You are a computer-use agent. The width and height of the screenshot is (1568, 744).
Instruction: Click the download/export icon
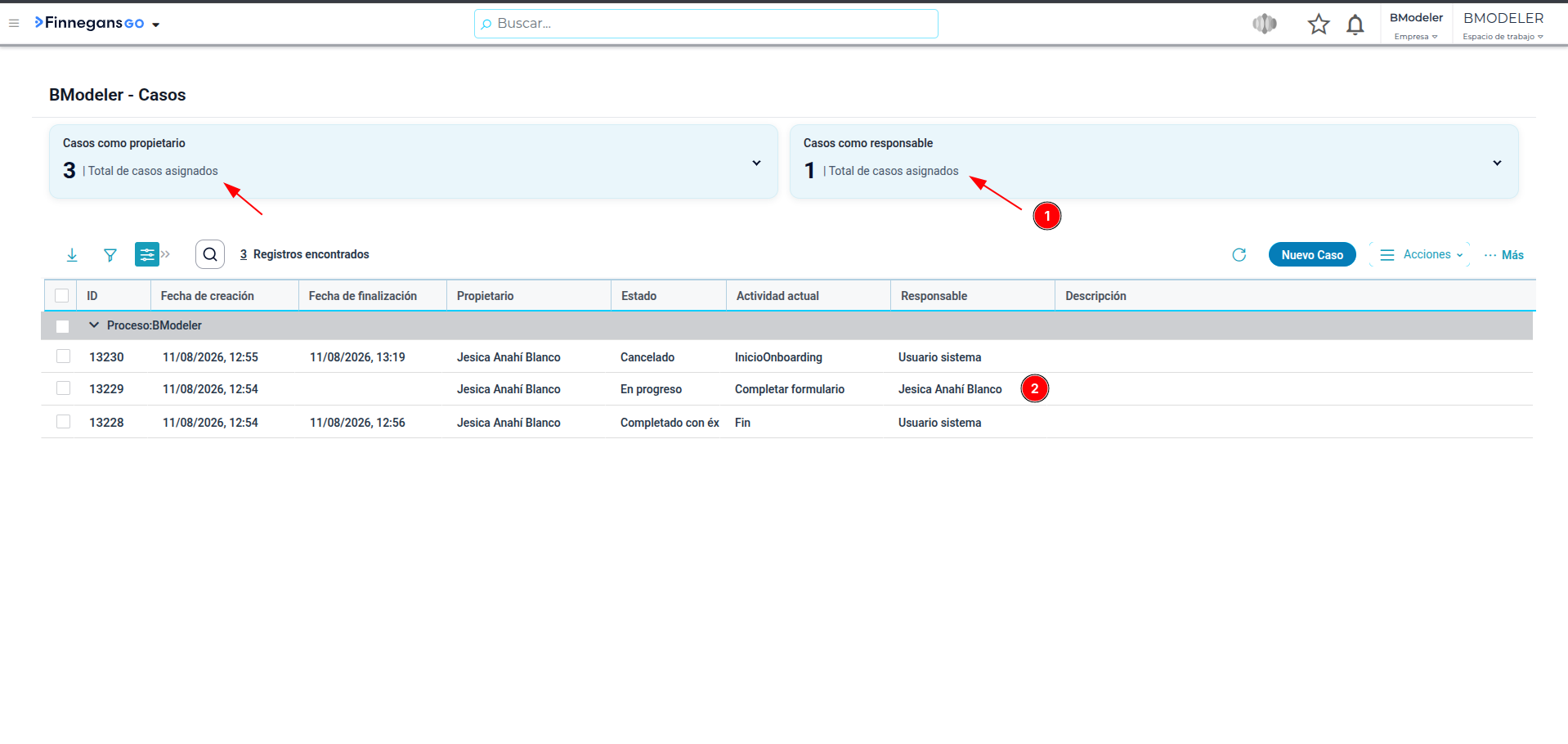[x=72, y=255]
